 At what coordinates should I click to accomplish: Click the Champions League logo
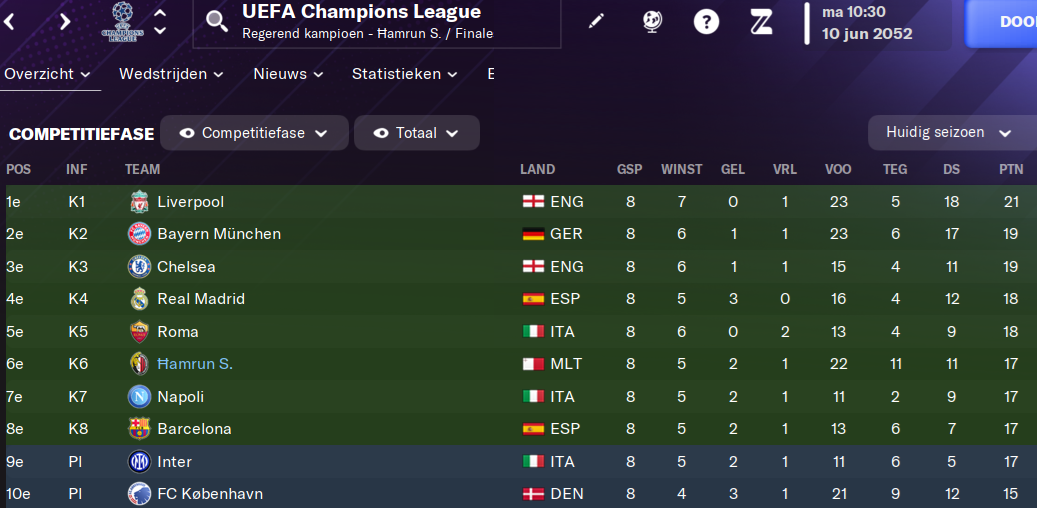tap(123, 21)
